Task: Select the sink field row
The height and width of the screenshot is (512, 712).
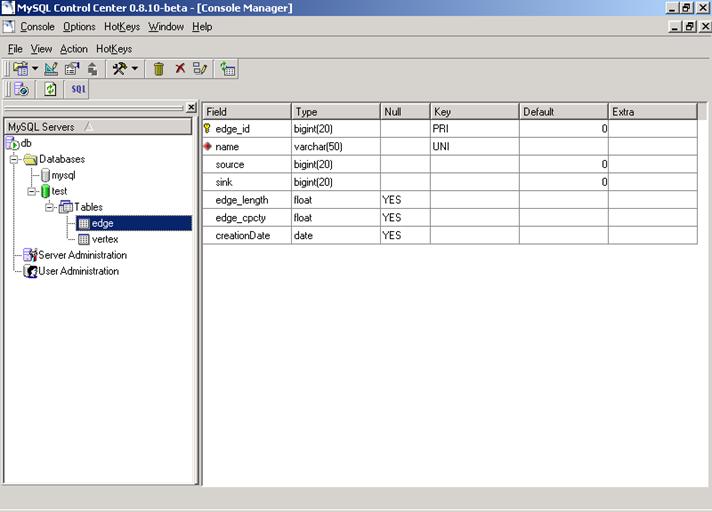Action: [450, 182]
